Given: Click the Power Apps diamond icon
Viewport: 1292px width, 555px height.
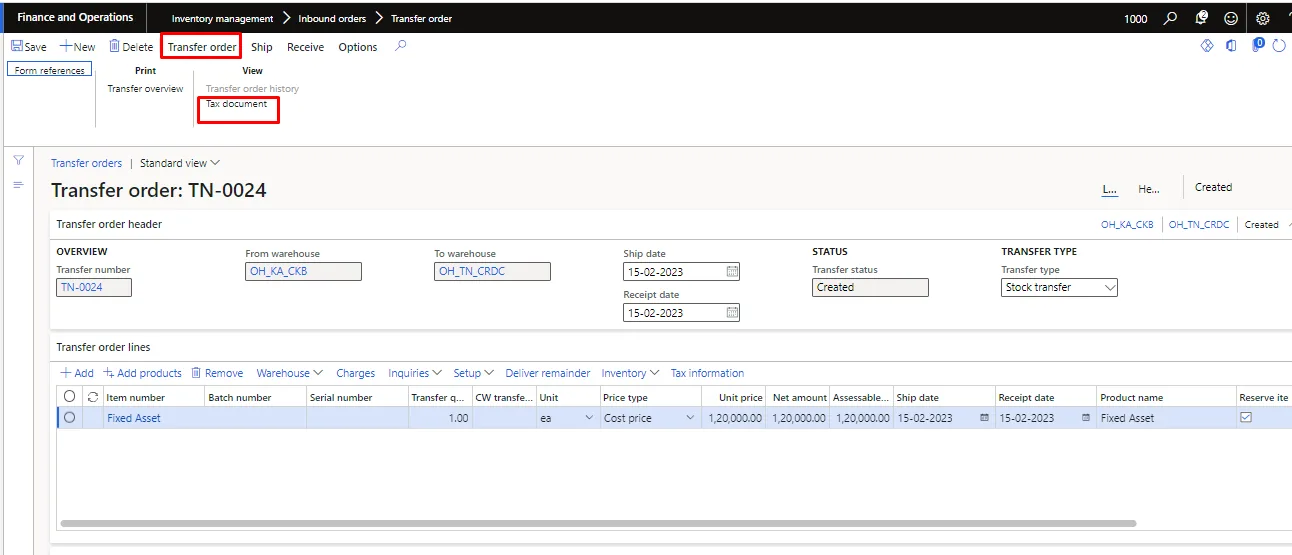Looking at the screenshot, I should pyautogui.click(x=1206, y=46).
